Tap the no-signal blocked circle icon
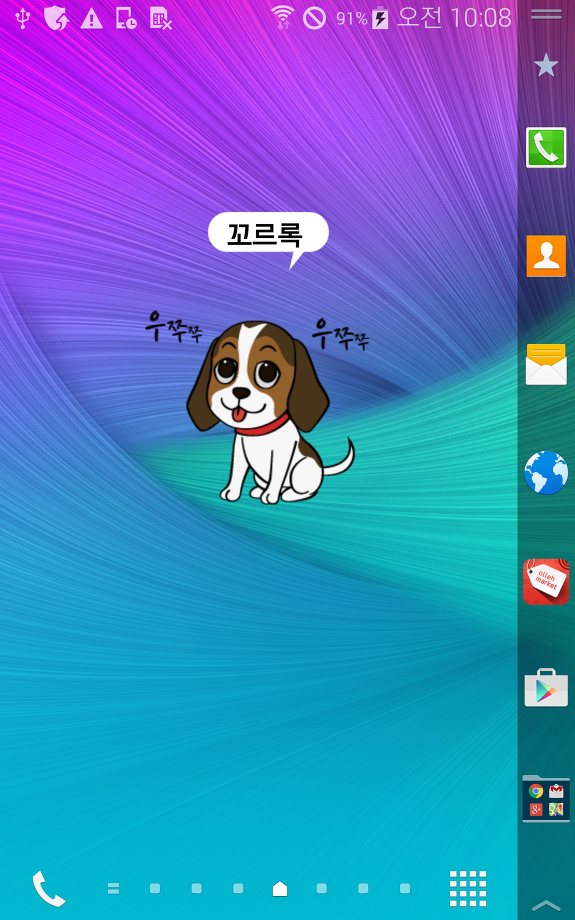 coord(314,18)
